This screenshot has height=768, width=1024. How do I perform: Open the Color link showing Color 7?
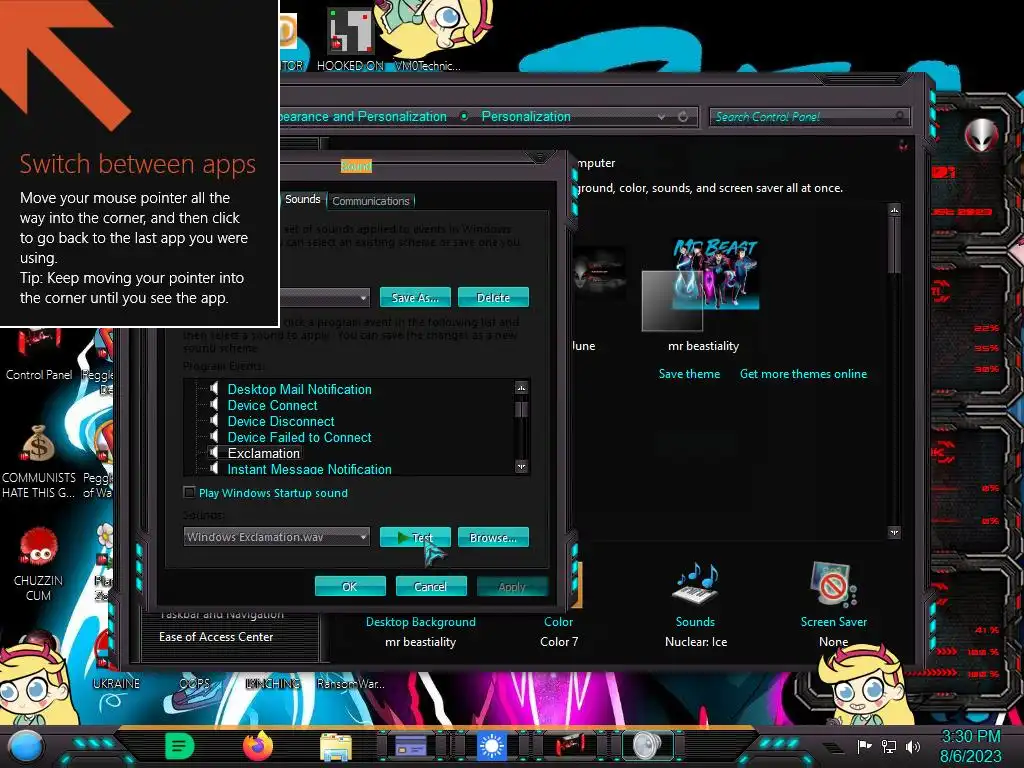pos(558,622)
